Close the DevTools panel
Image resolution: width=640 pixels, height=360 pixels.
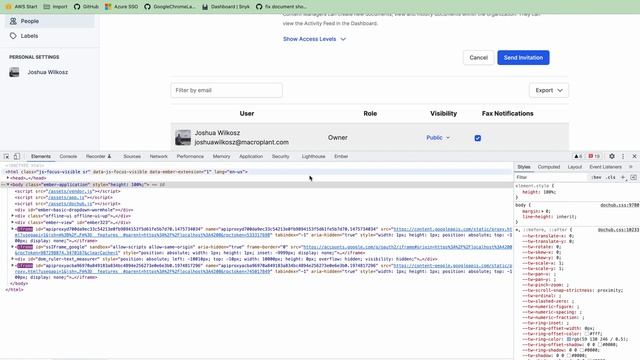coord(634,156)
